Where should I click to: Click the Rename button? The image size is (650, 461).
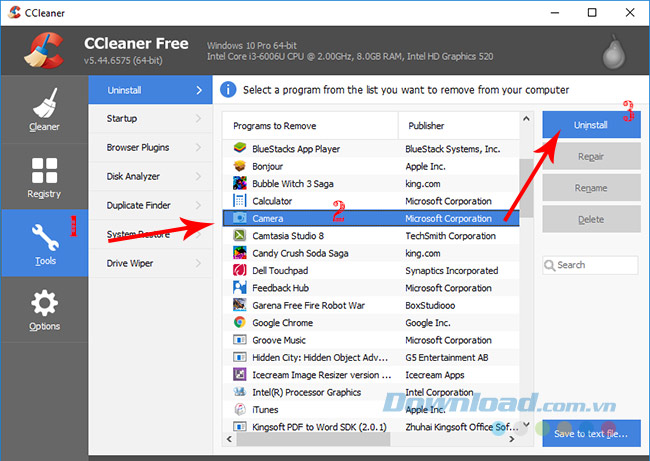591,188
